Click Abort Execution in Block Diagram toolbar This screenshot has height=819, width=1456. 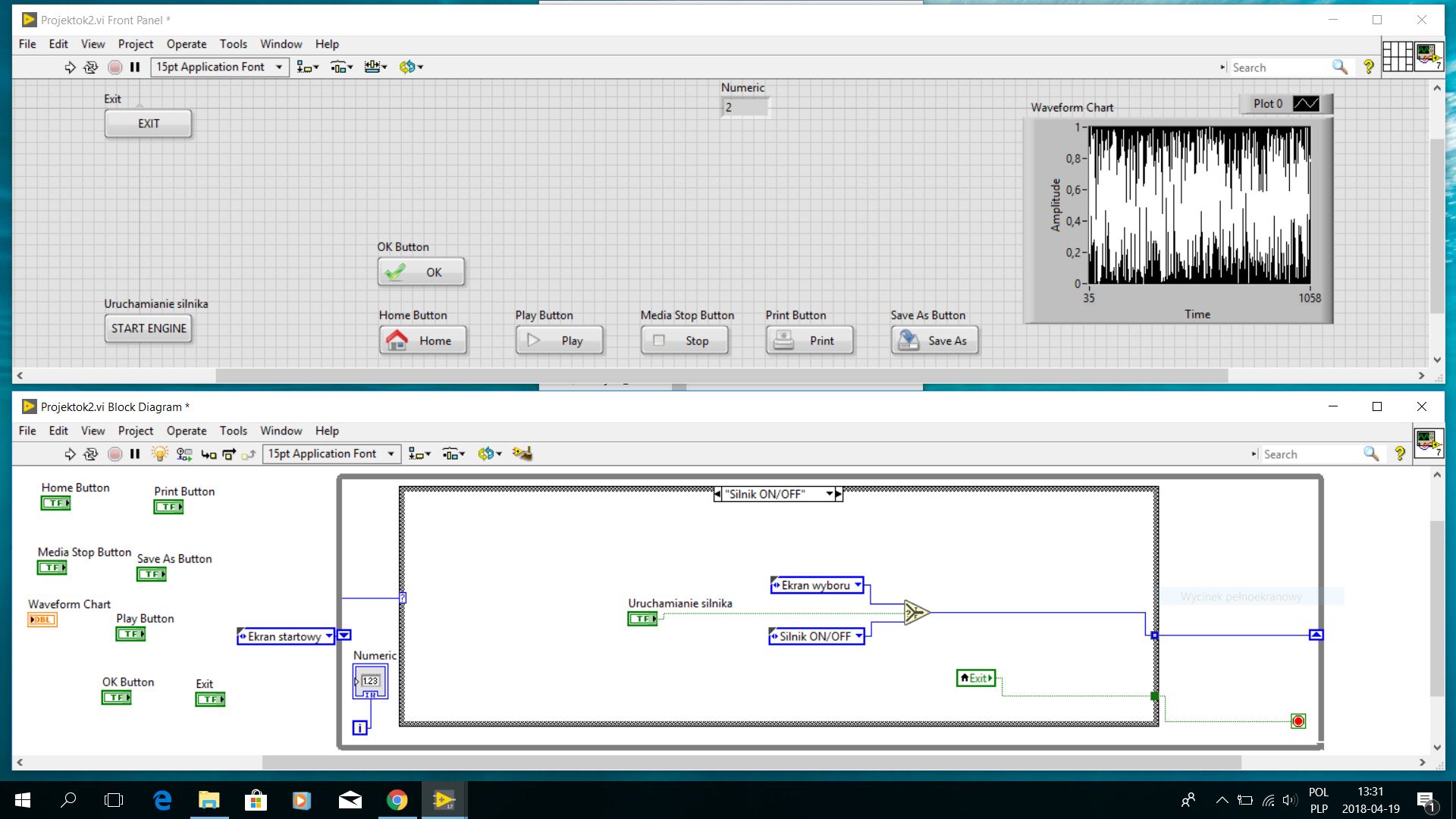(115, 454)
